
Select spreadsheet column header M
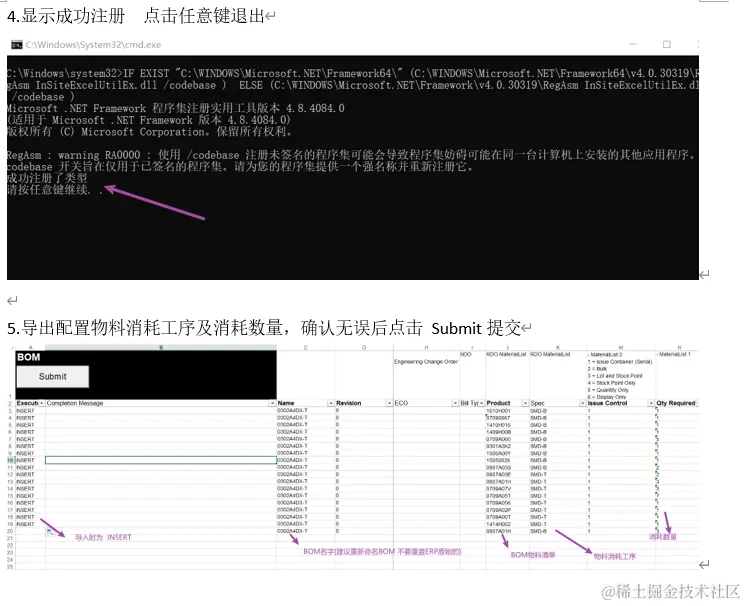coord(620,347)
